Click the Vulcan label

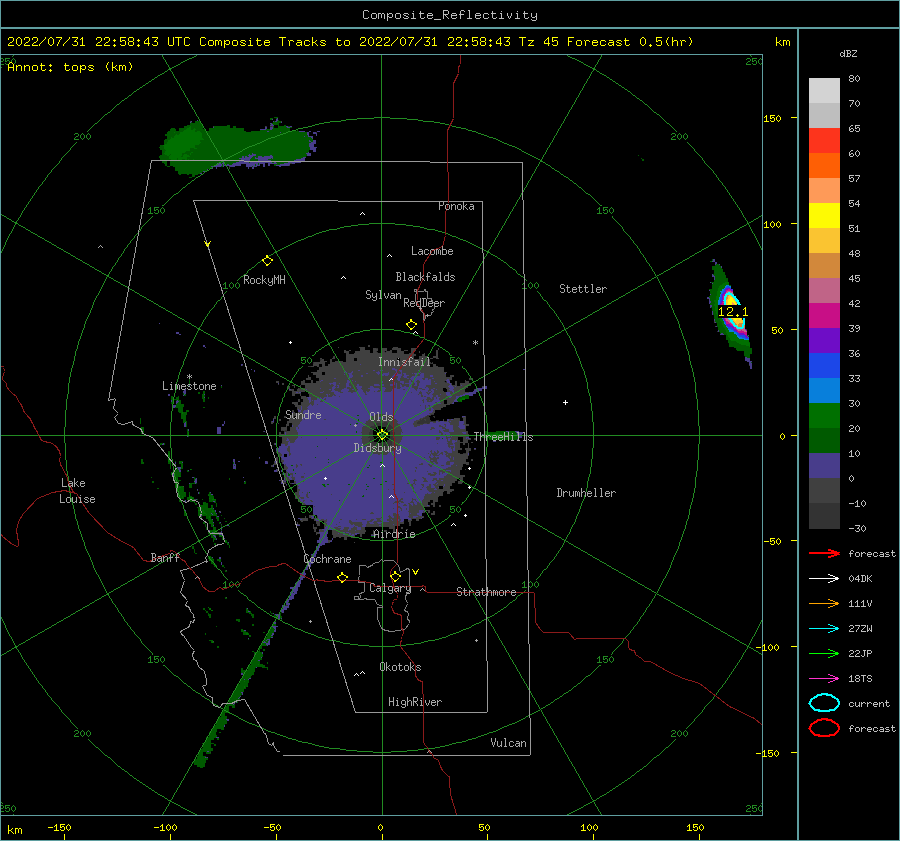[x=508, y=743]
